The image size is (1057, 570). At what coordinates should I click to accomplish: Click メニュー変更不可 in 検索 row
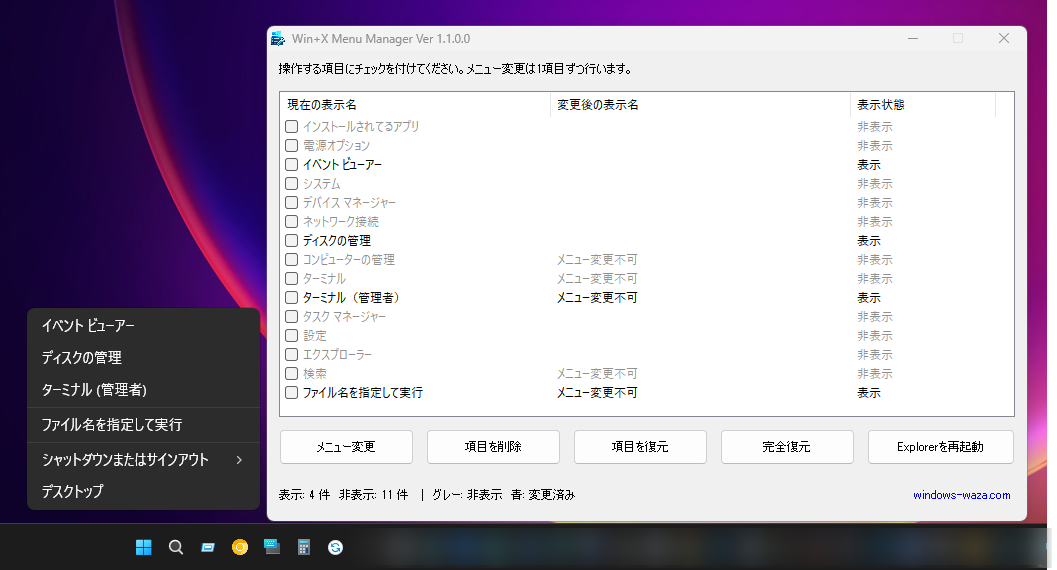[x=597, y=374]
